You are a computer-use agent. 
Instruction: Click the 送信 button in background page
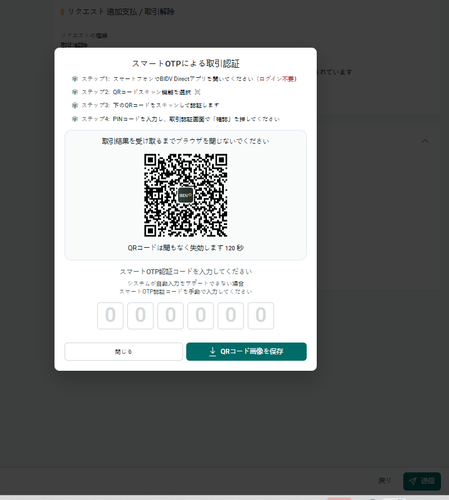(x=422, y=481)
